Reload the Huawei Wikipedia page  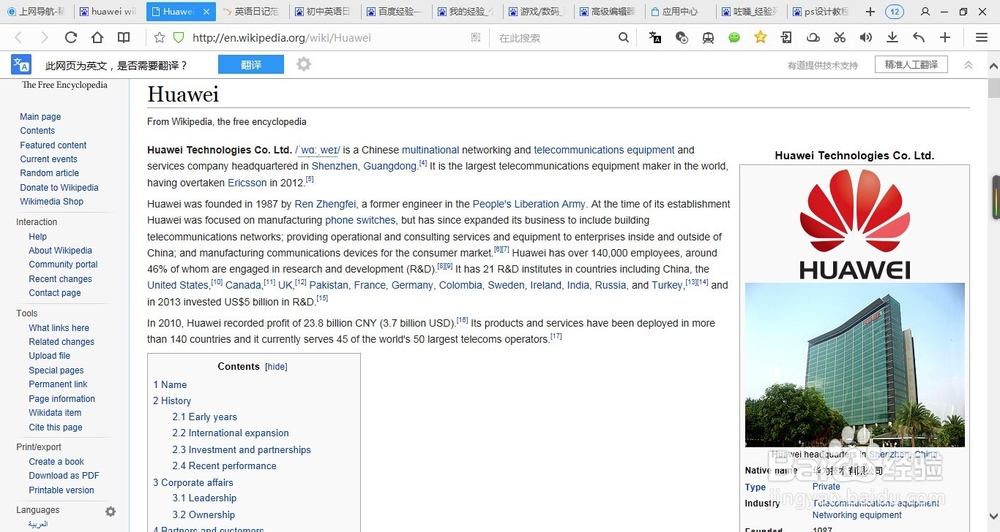point(71,38)
